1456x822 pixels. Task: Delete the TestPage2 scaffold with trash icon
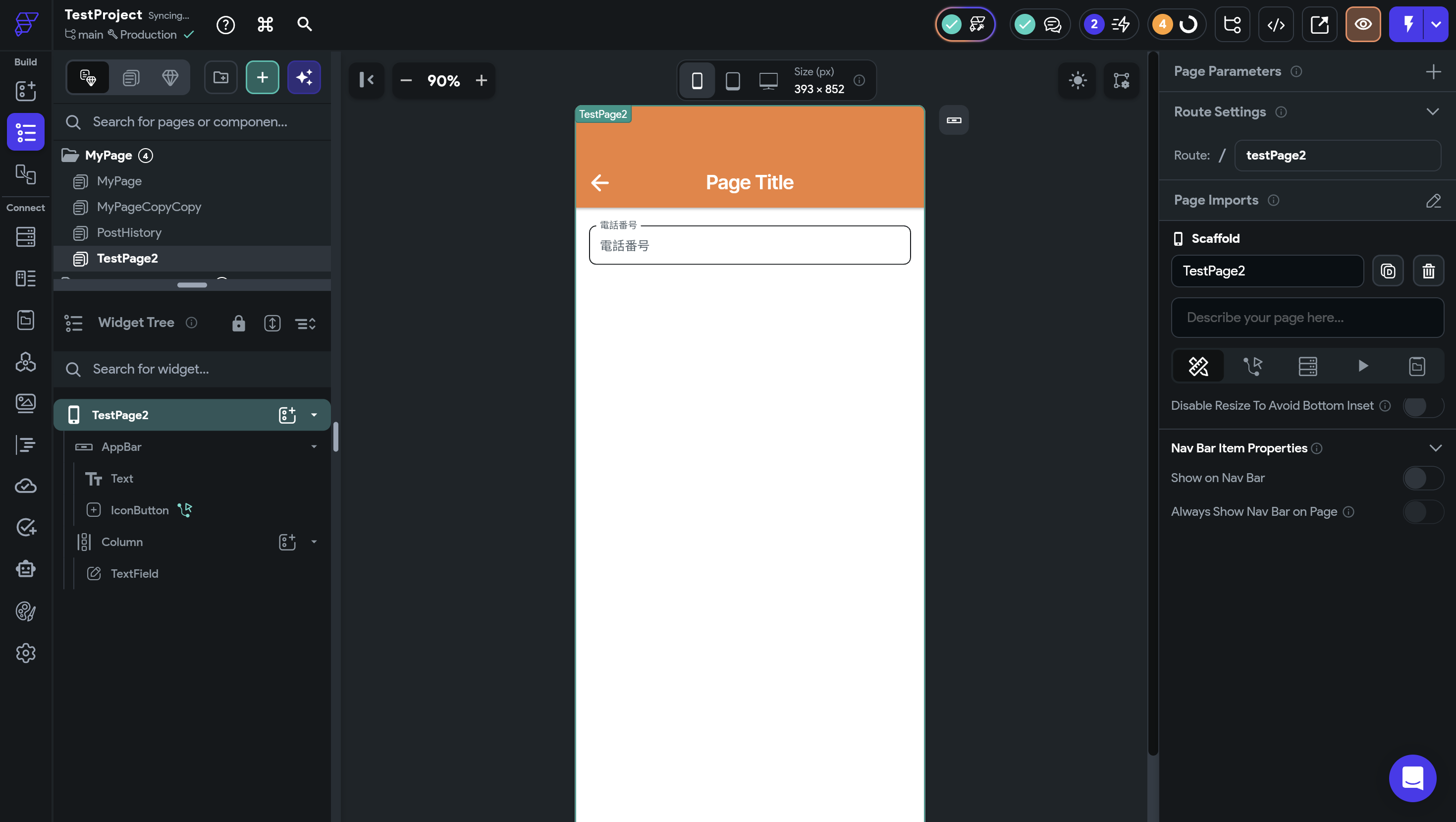coord(1428,271)
